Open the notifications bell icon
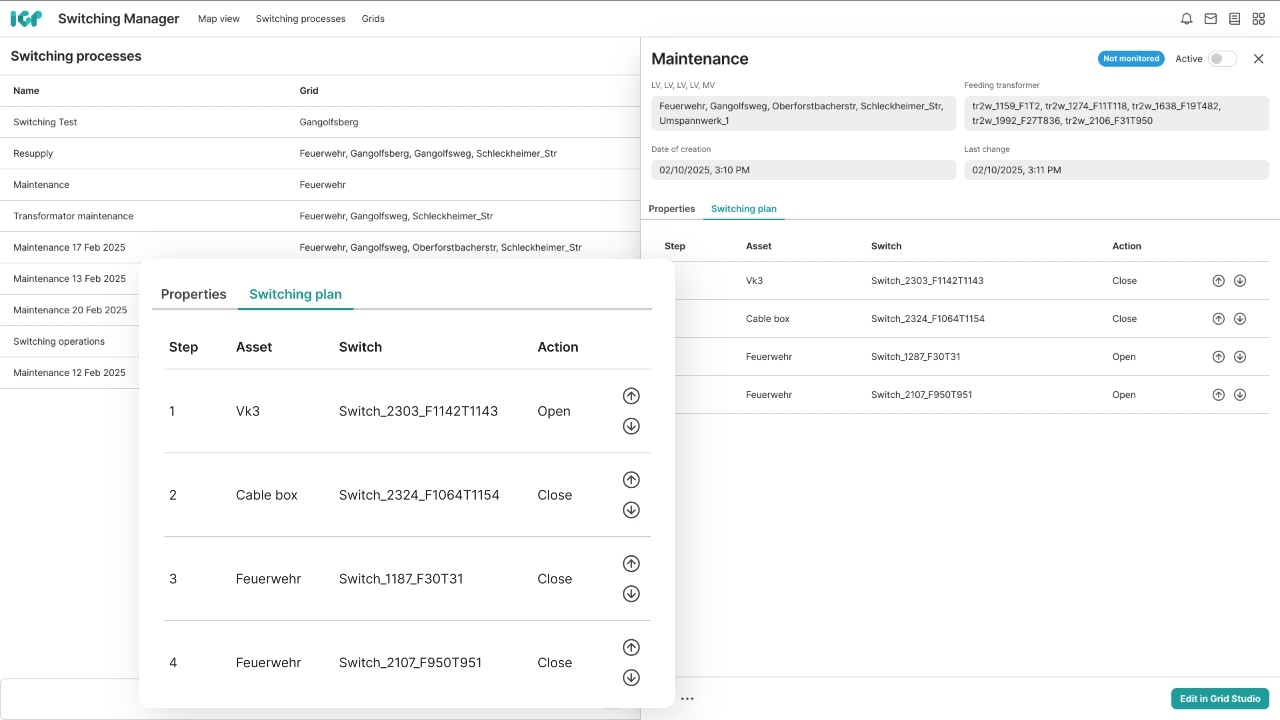The height and width of the screenshot is (720, 1280). tap(1186, 18)
